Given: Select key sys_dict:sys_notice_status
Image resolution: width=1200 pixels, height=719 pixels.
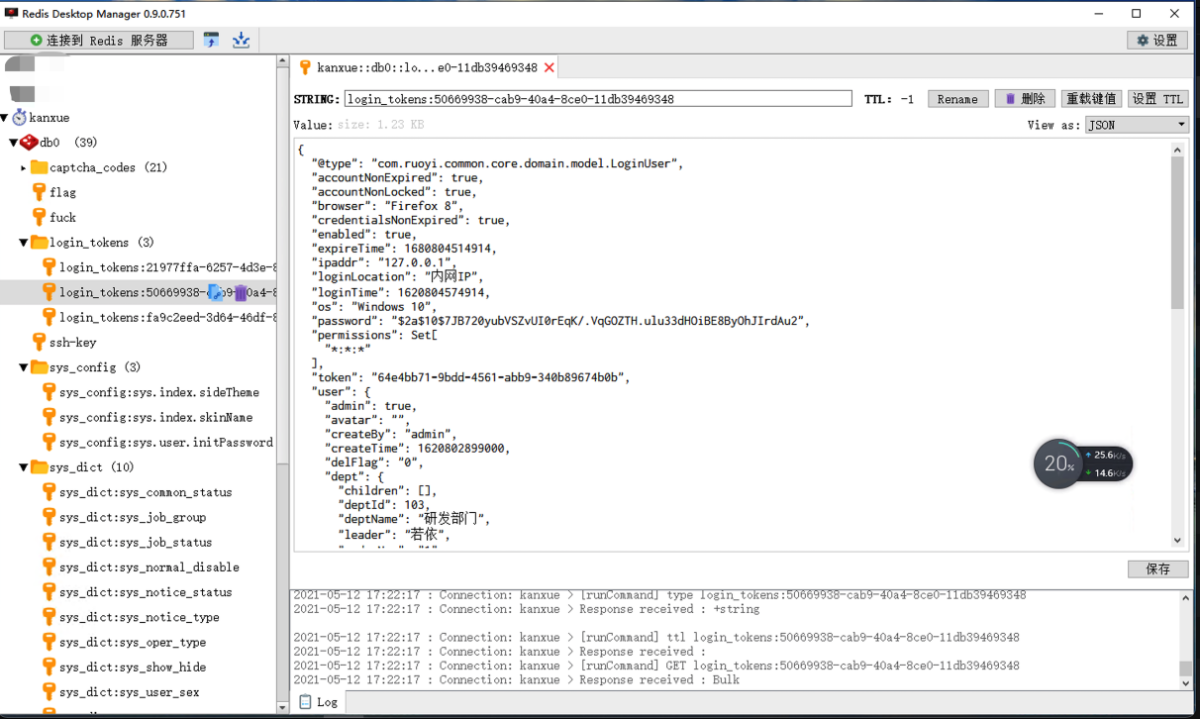Looking at the screenshot, I should click(x=145, y=592).
